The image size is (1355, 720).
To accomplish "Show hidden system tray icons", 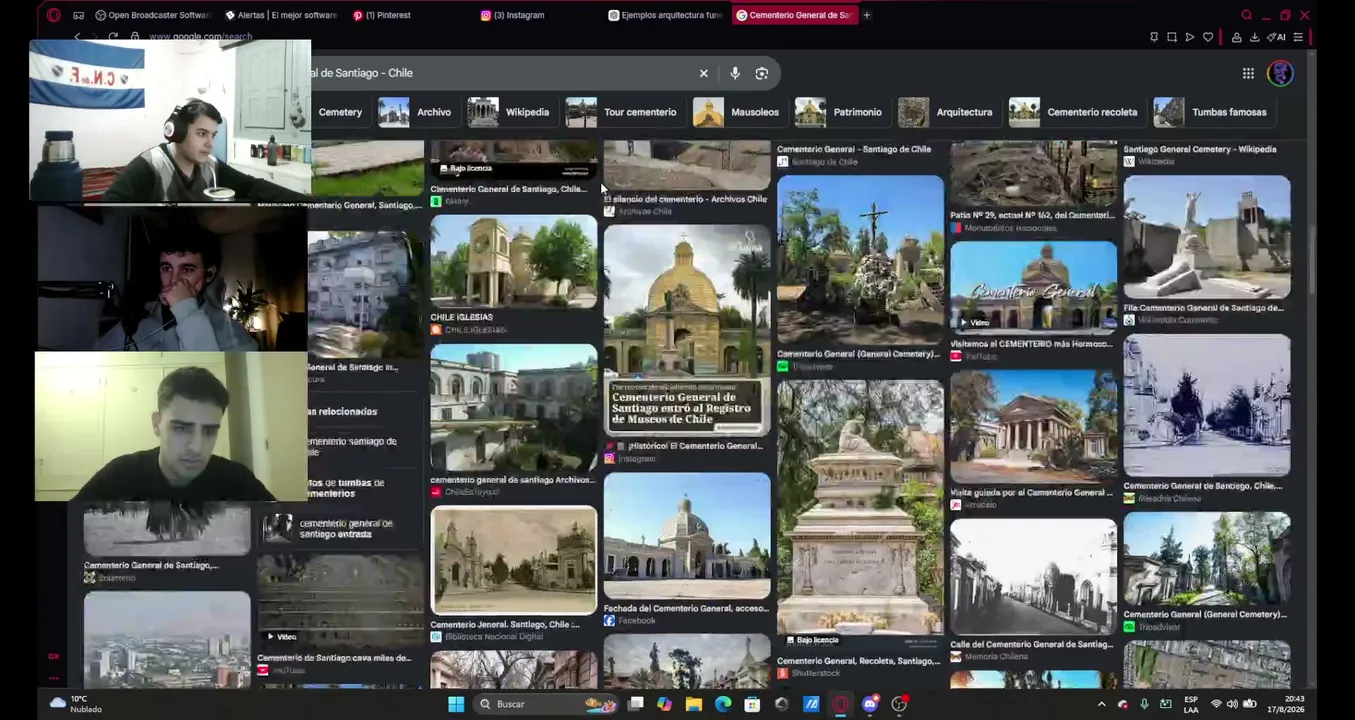I will pos(1101,704).
